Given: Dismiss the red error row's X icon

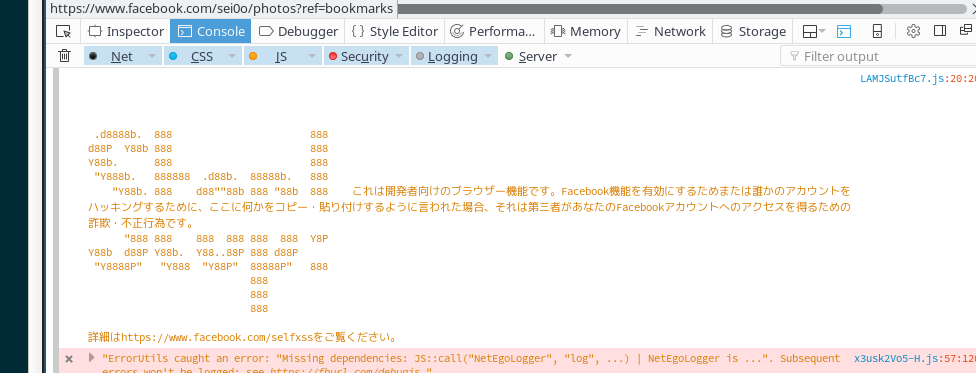Looking at the screenshot, I should coord(69,359).
